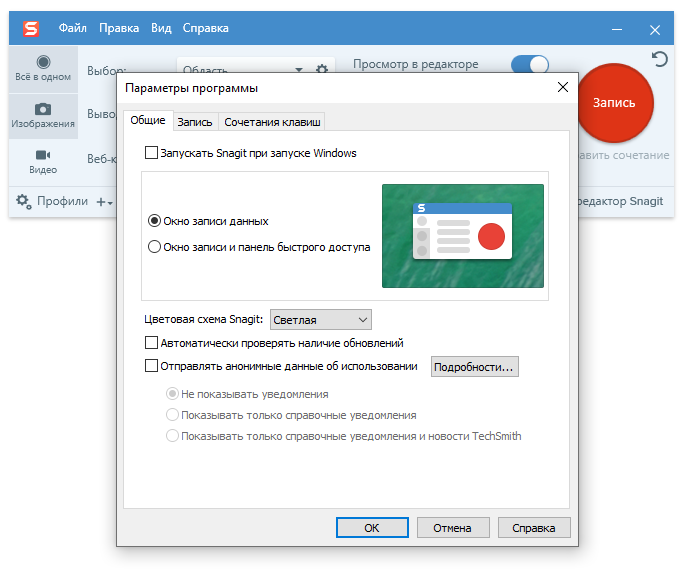Open the Profiles gear icon

[x=23, y=201]
